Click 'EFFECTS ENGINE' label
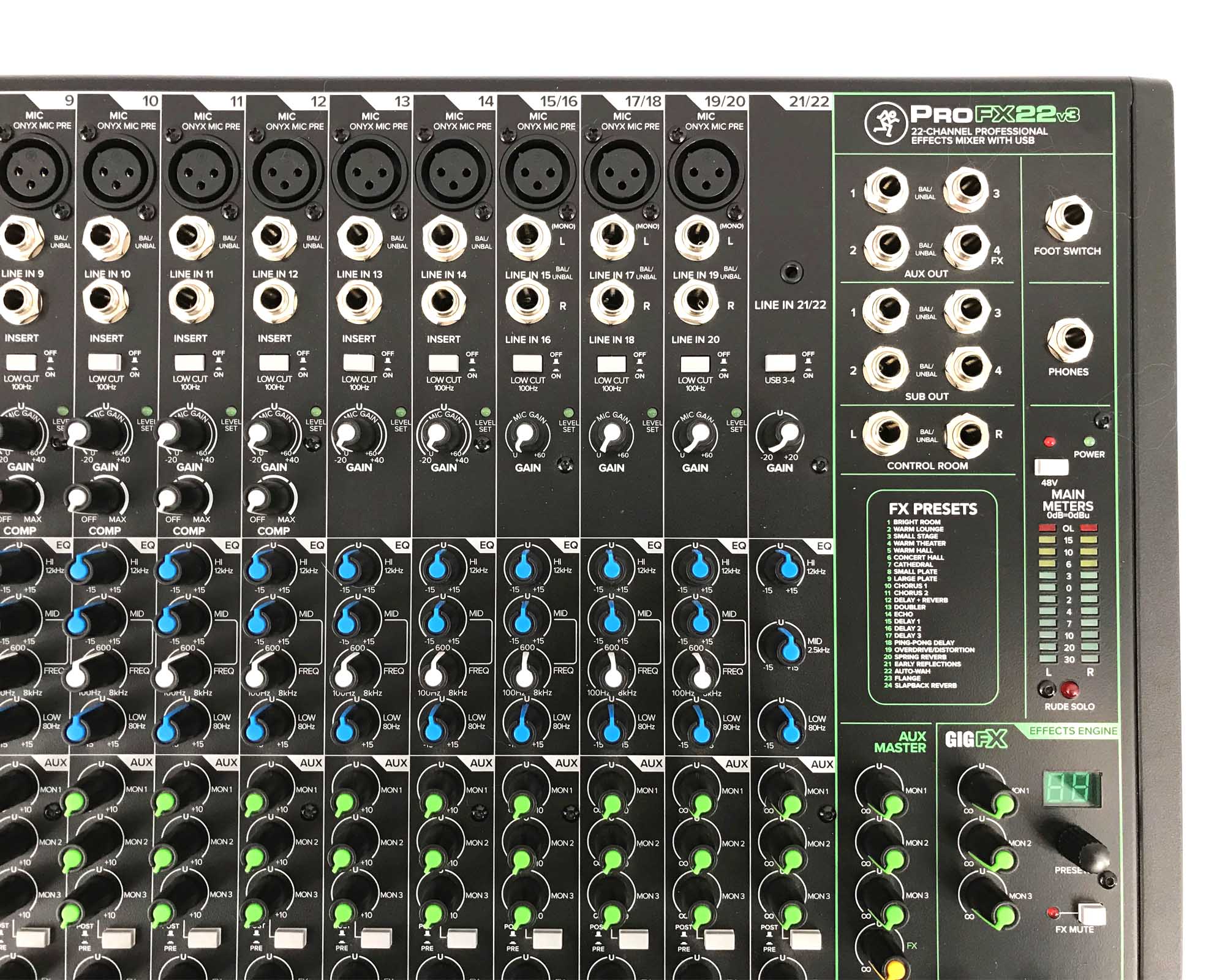This screenshot has height=980, width=1225. [1072, 731]
